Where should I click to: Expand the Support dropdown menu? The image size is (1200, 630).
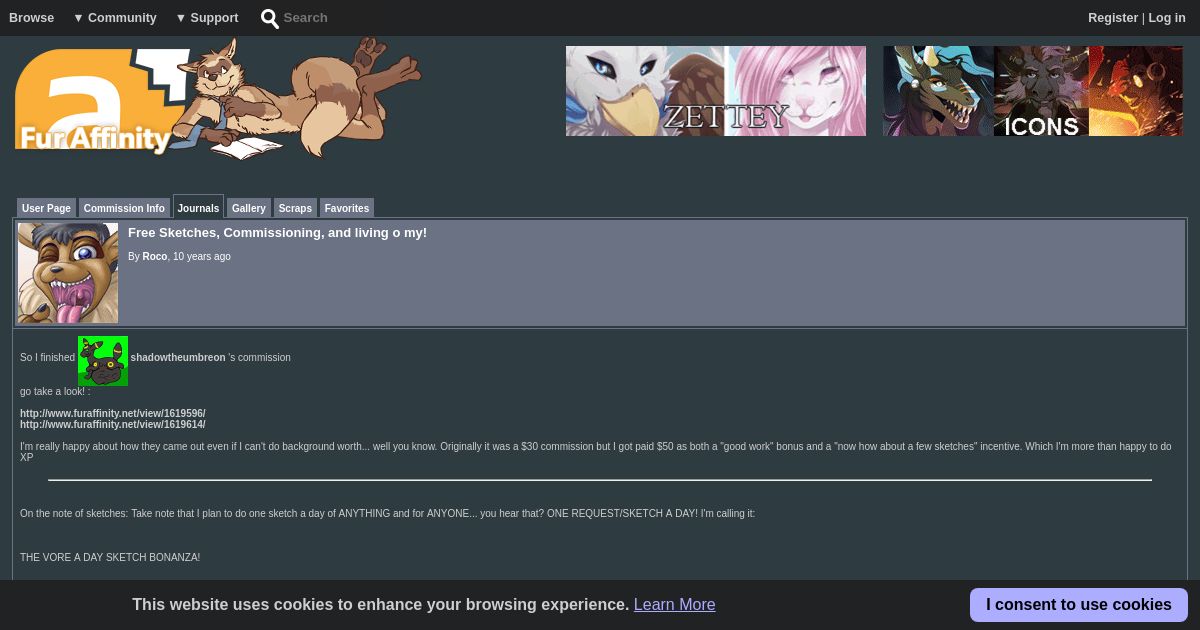(x=207, y=18)
